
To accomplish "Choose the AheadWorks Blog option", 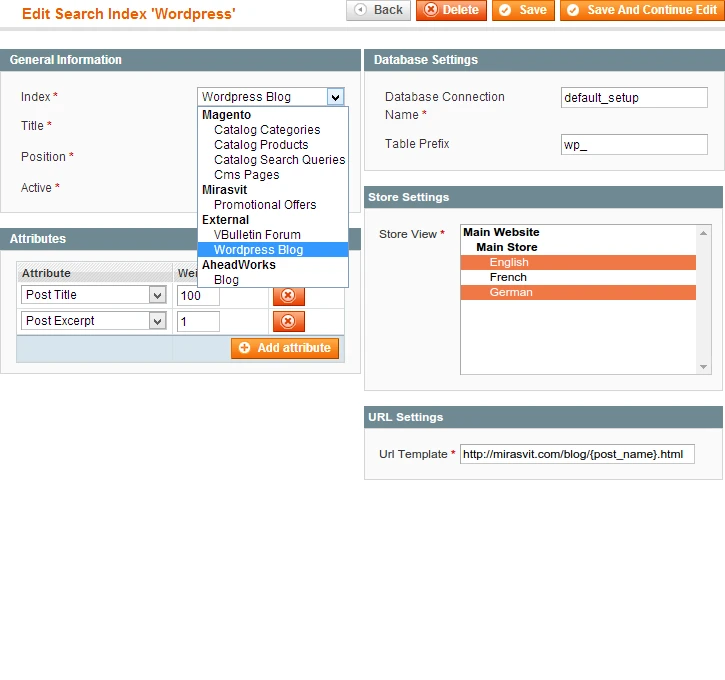I will pos(226,280).
